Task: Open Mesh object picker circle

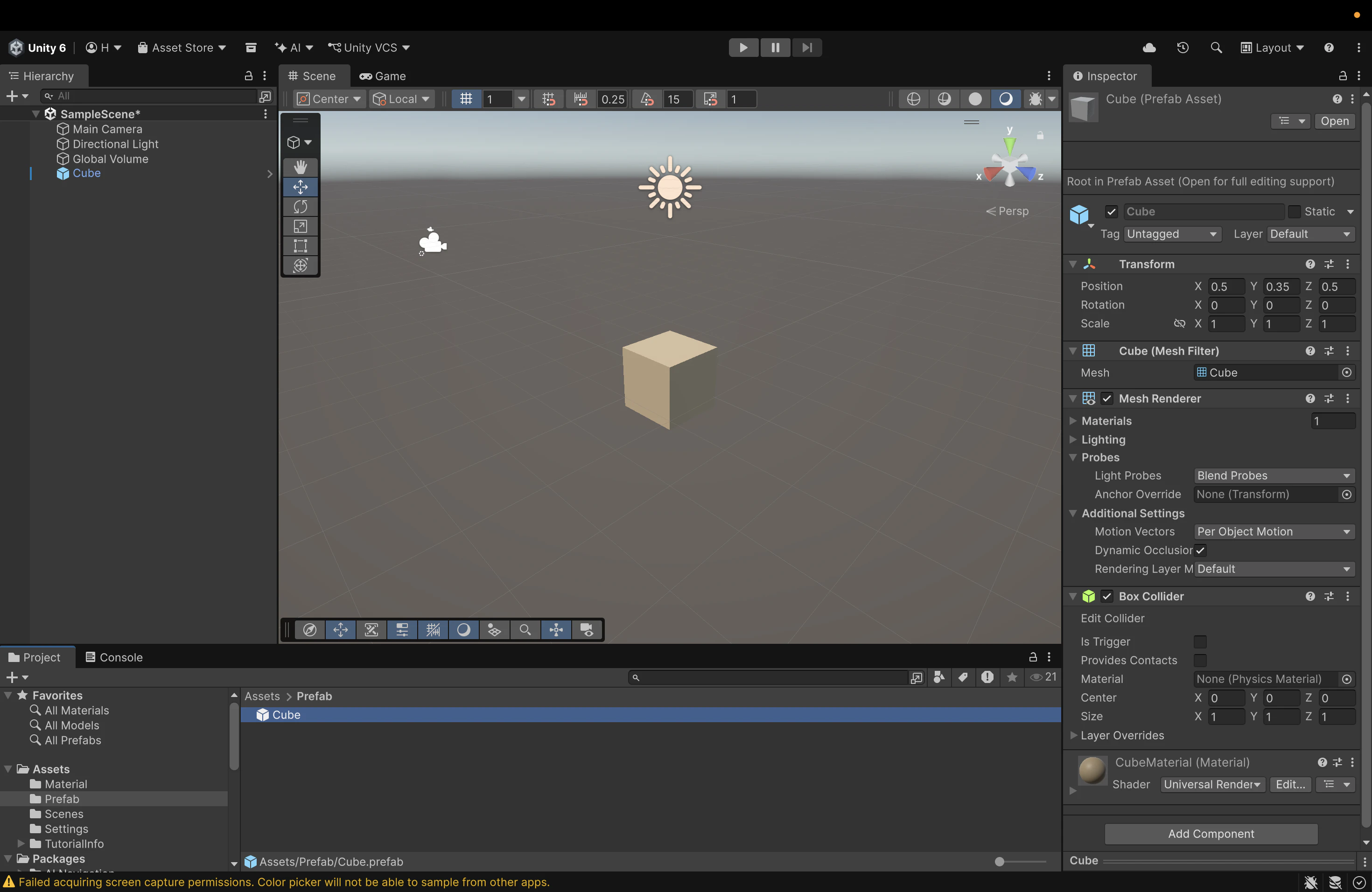Action: click(x=1347, y=373)
